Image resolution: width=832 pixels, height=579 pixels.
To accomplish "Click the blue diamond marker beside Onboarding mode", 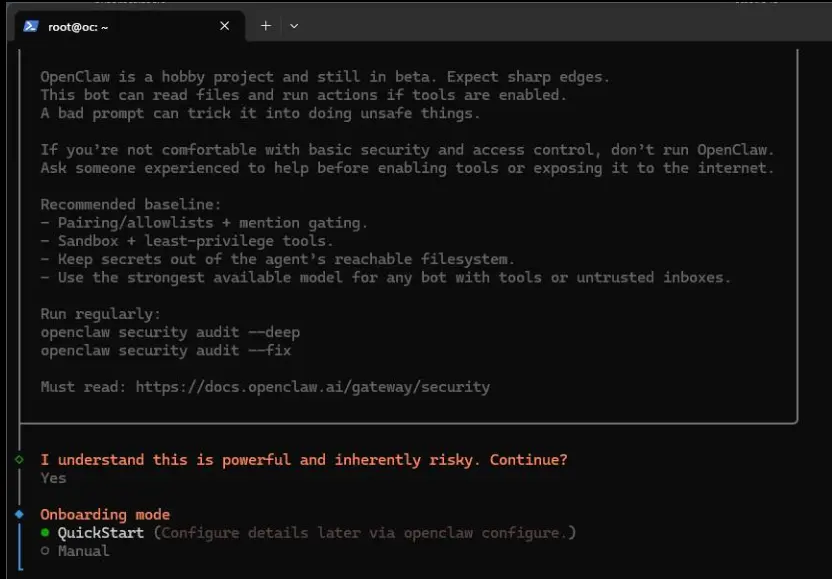I will [x=20, y=514].
